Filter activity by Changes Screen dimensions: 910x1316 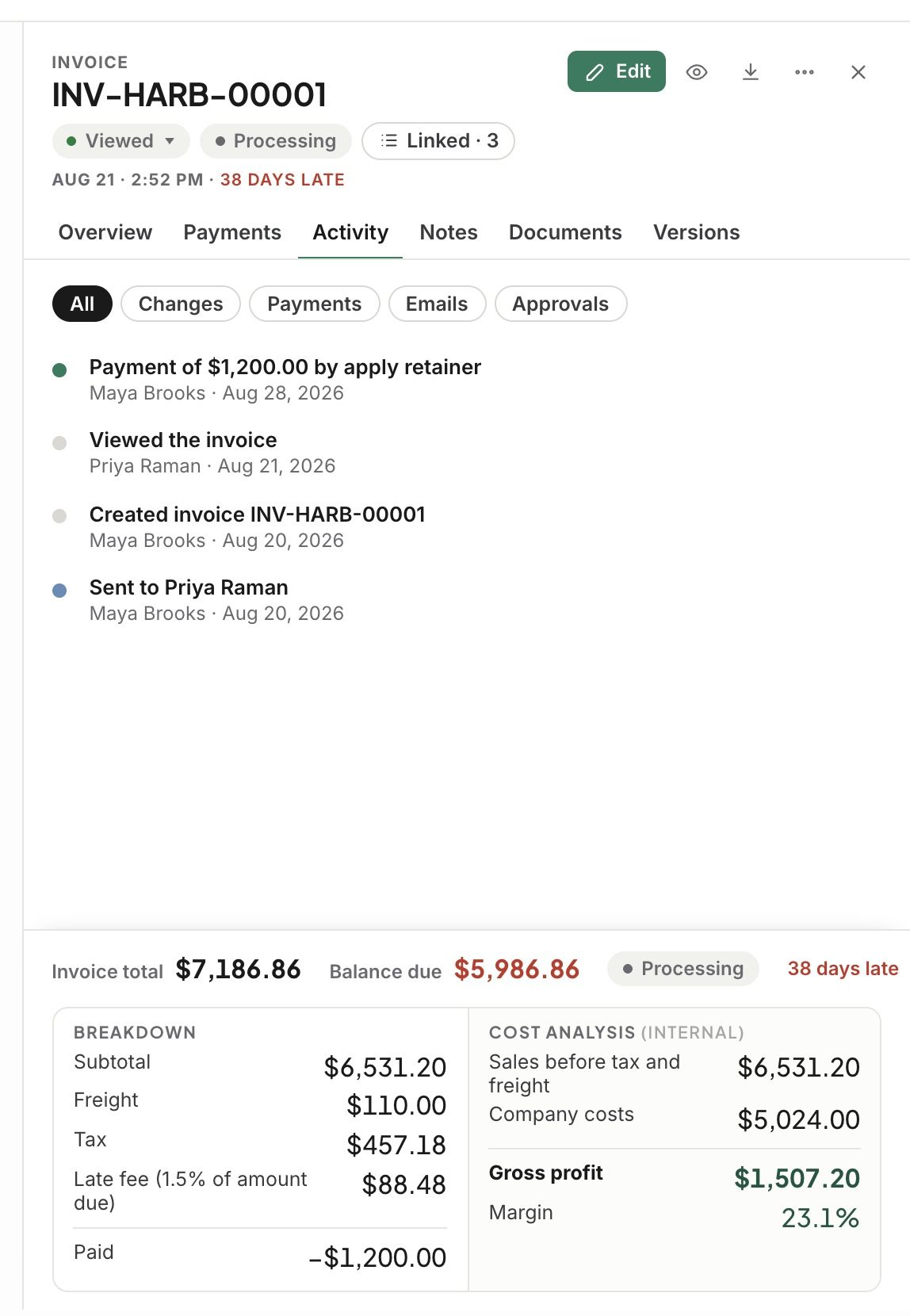click(181, 304)
